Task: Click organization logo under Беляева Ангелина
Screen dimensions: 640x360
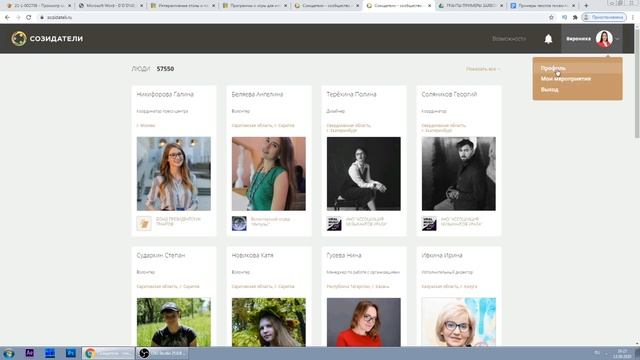Action: tap(239, 224)
